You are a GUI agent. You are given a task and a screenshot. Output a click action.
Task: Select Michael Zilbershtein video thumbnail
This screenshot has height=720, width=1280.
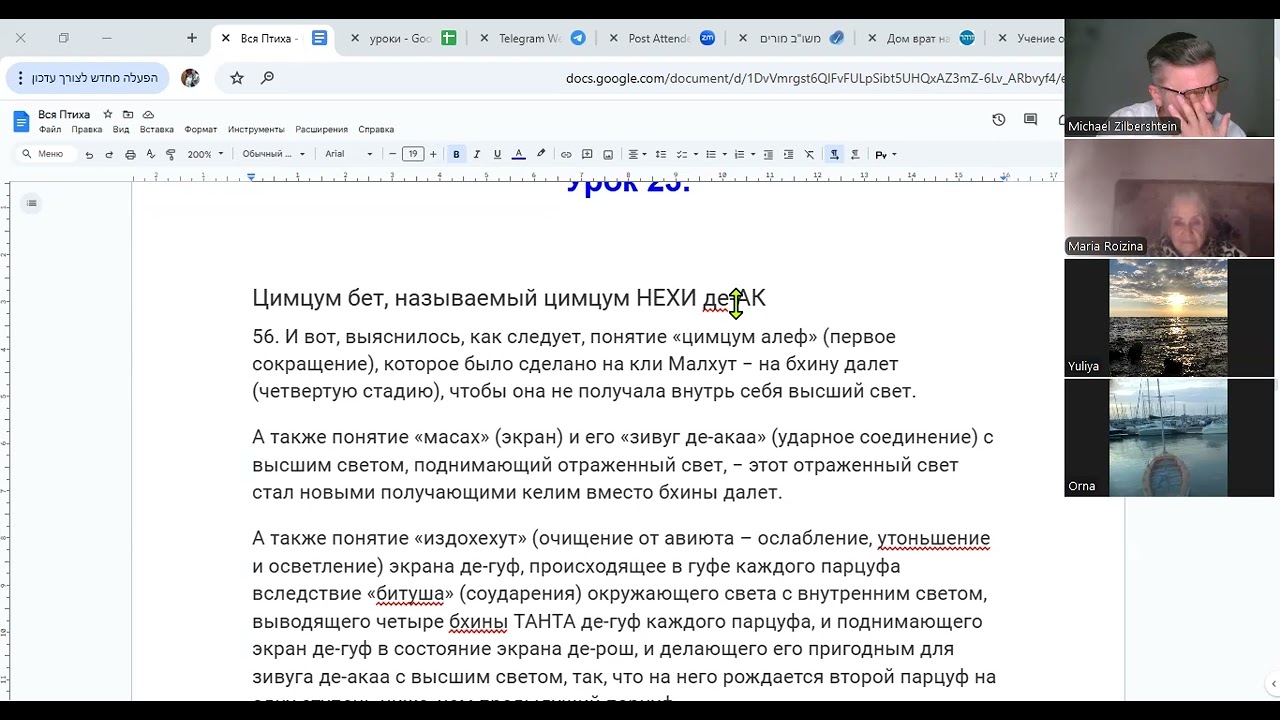point(1169,79)
